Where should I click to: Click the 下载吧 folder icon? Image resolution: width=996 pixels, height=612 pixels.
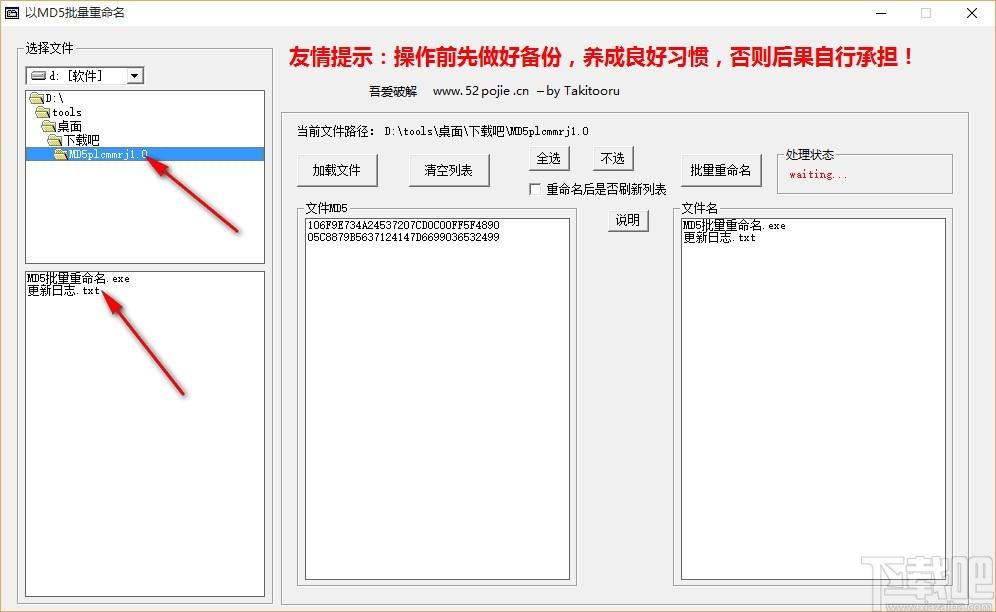click(55, 140)
